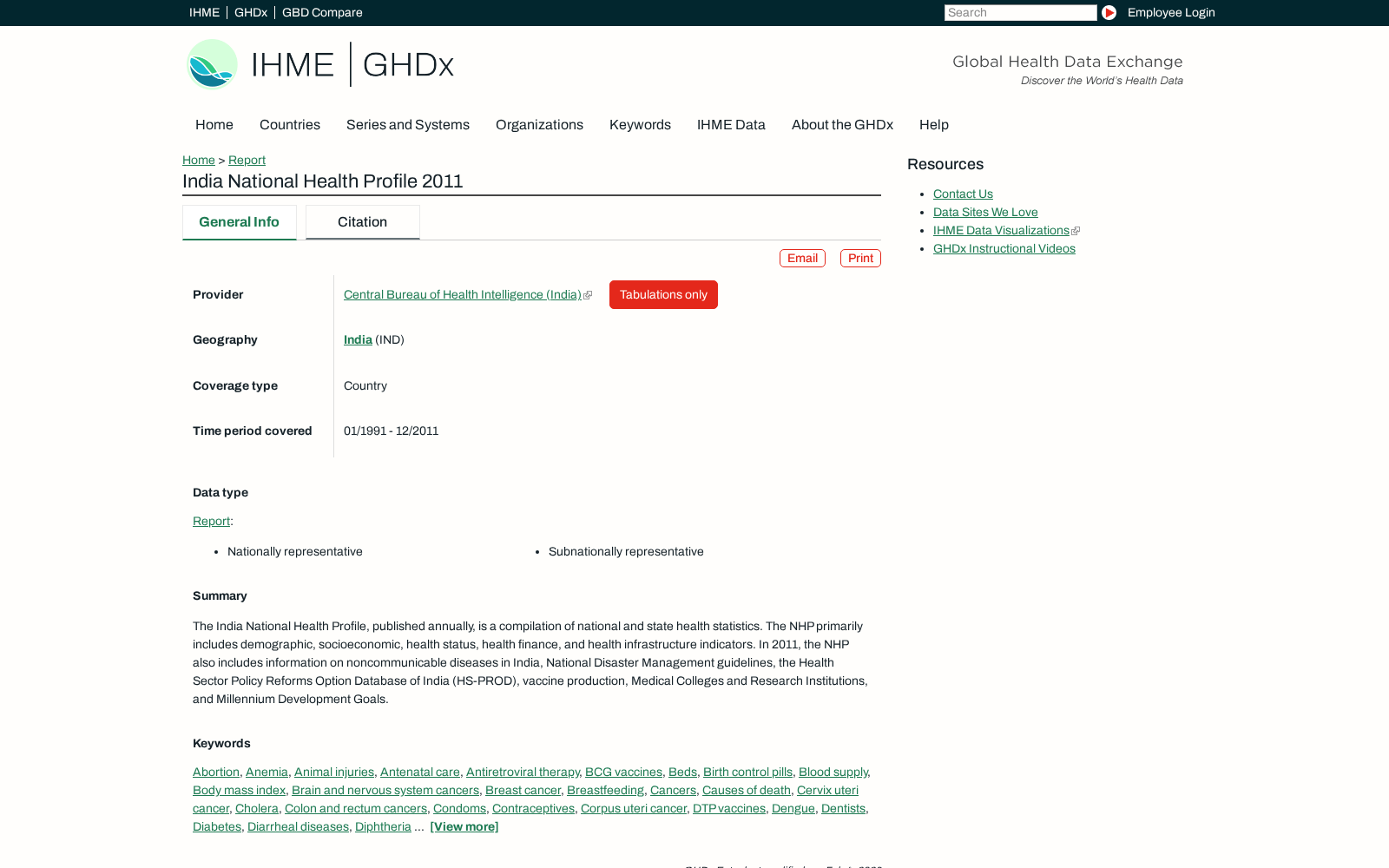Click the Anemia keyword
The image size is (1389, 868).
267,772
